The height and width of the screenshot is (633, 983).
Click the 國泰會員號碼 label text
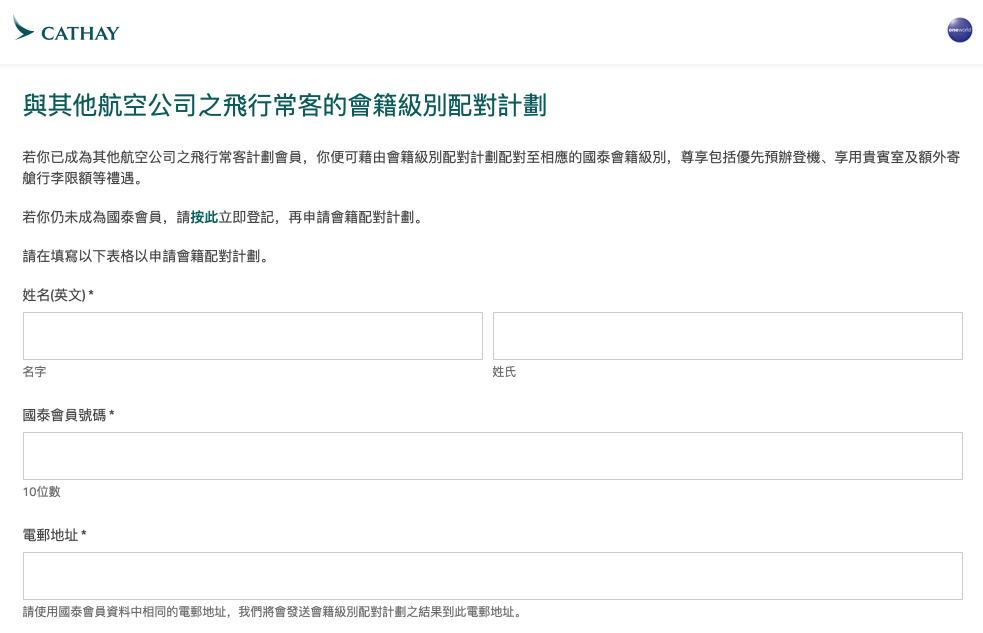[x=68, y=415]
